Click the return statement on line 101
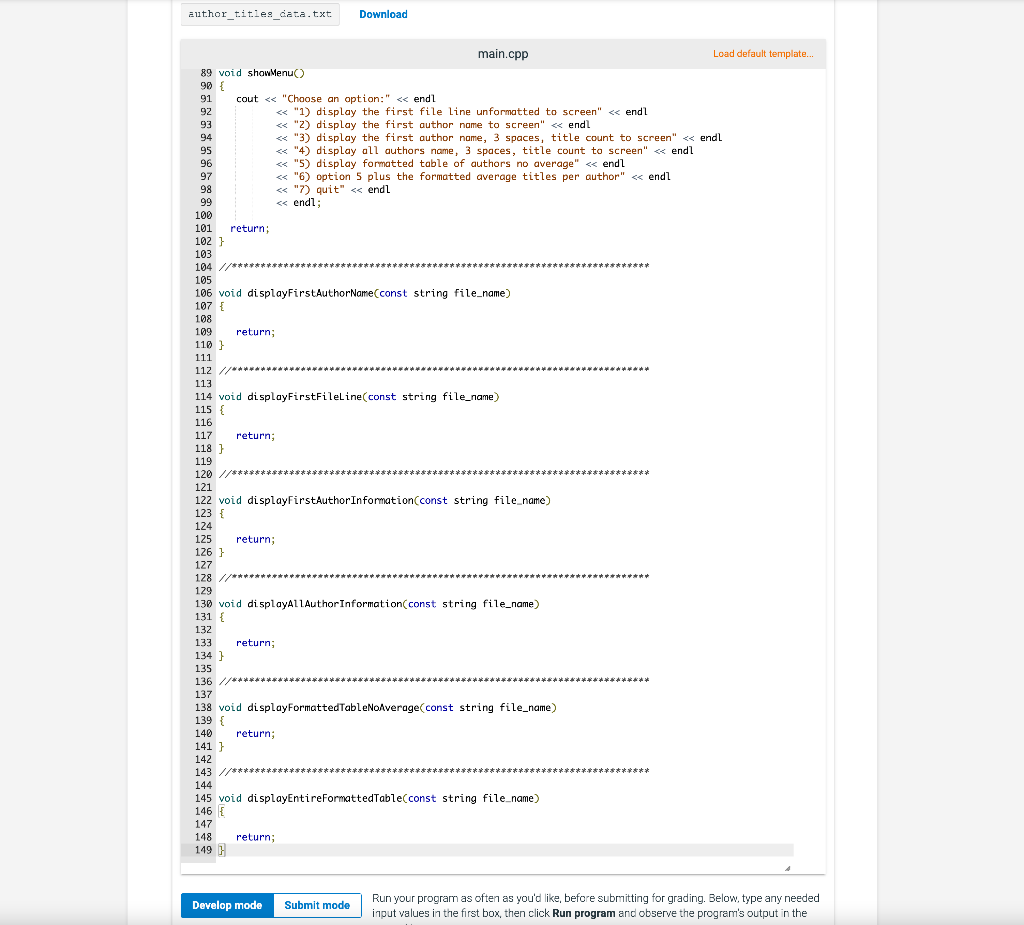This screenshot has height=925, width=1024. pyautogui.click(x=247, y=228)
